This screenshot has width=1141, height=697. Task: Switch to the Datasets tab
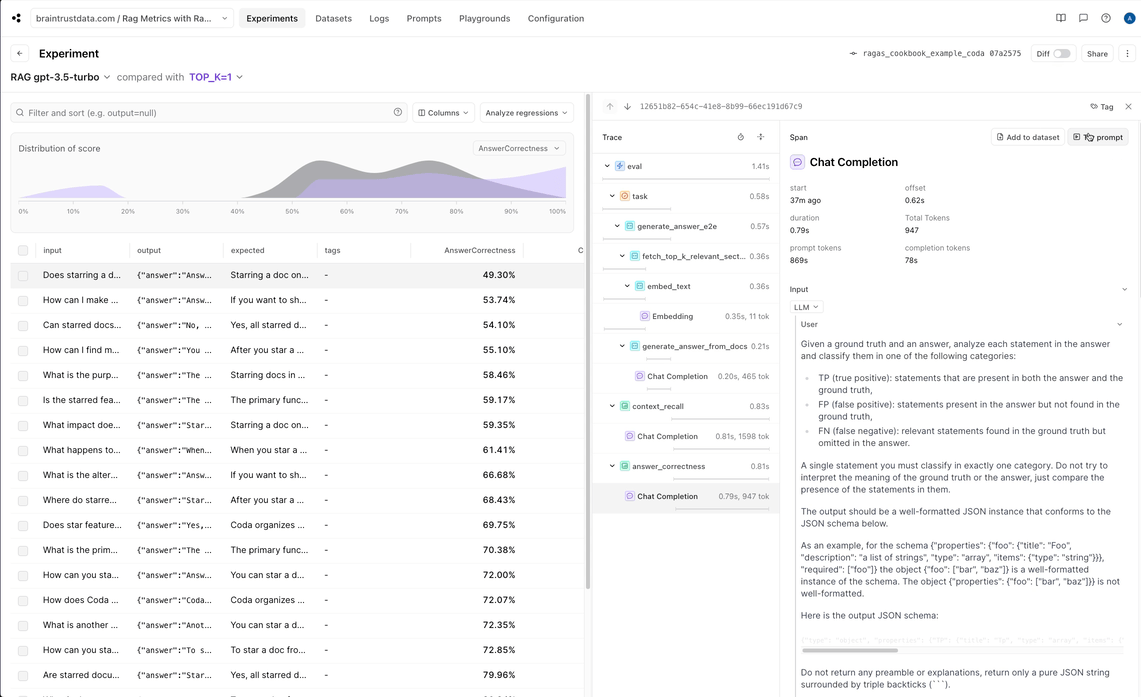tap(333, 18)
